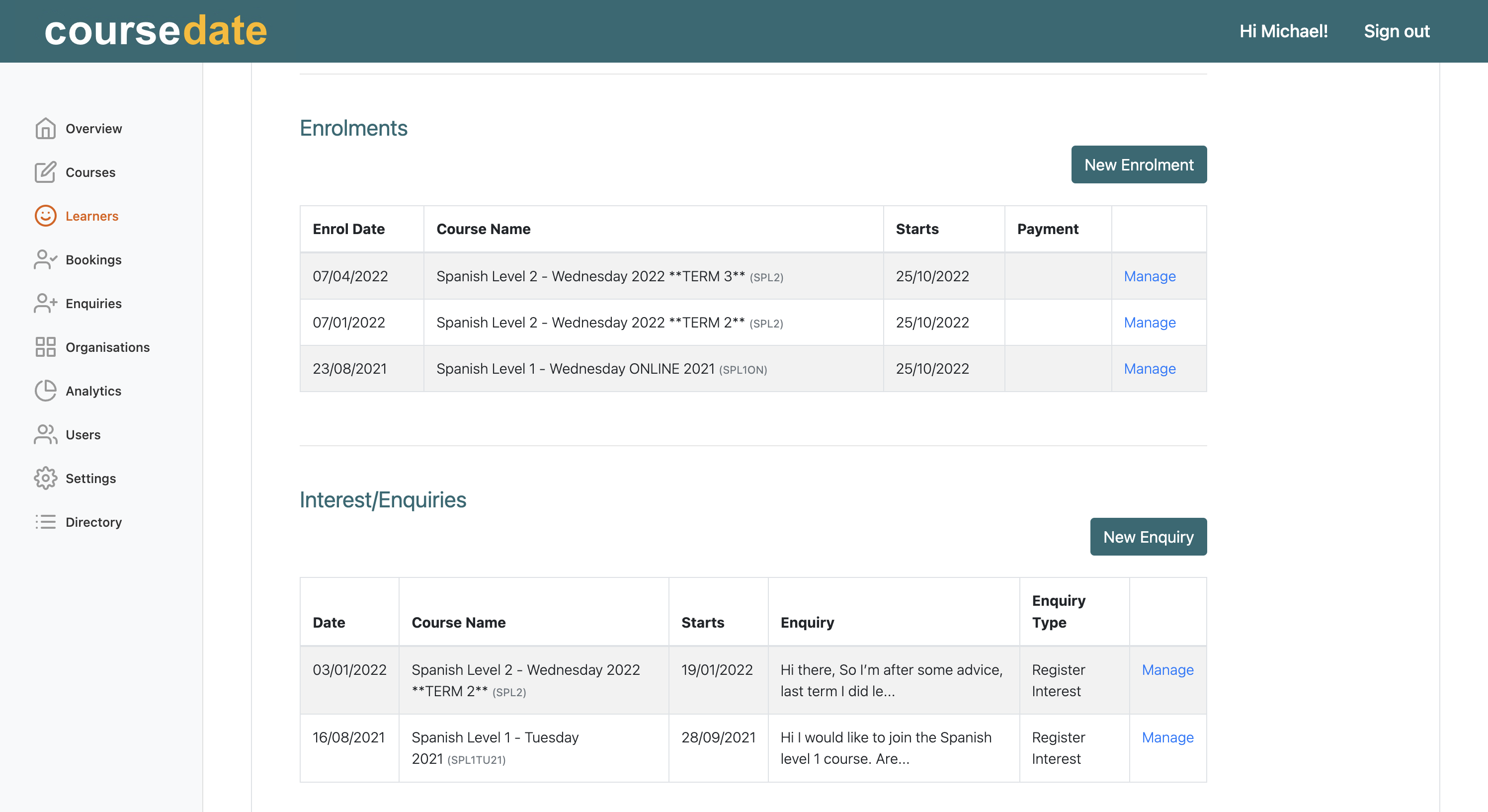The height and width of the screenshot is (812, 1488).
Task: Click the Learners icon in sidebar
Action: pos(46,215)
